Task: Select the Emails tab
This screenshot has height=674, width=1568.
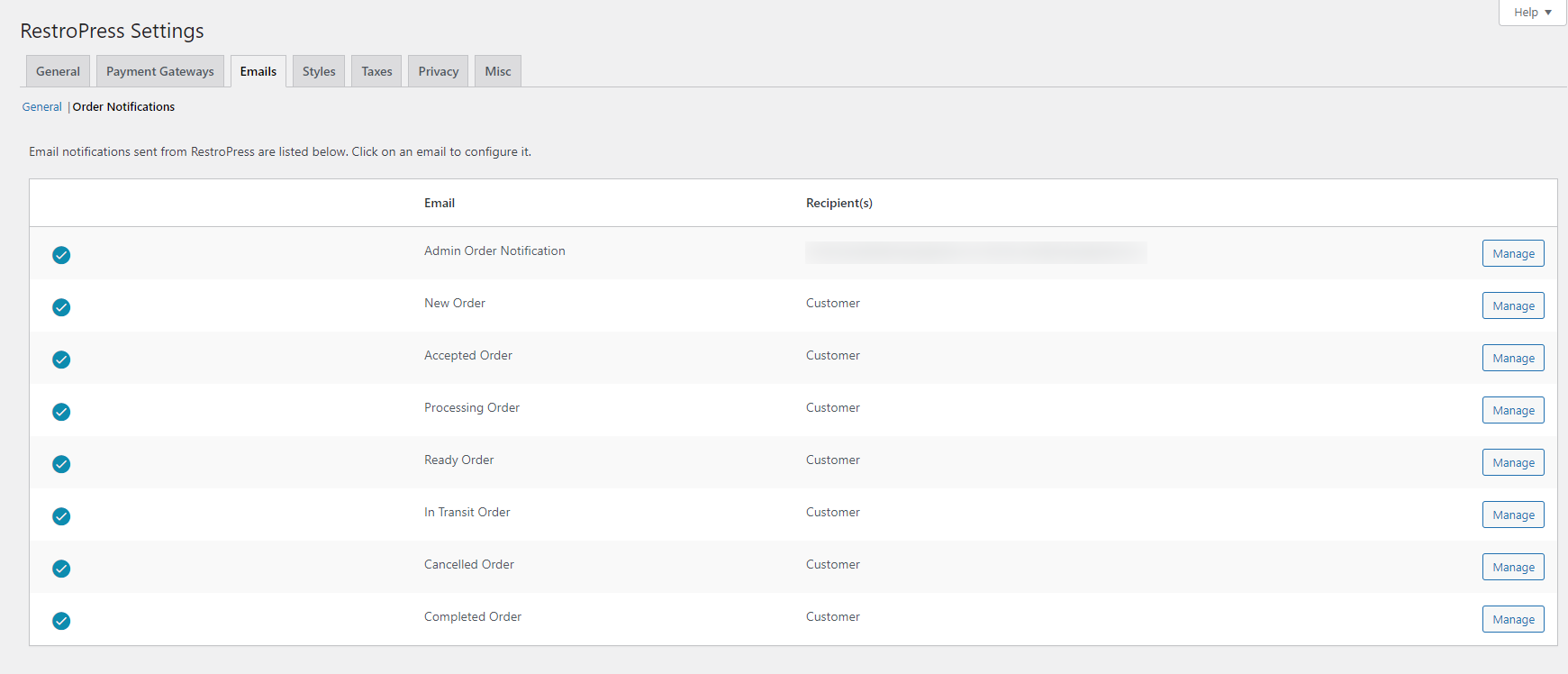Action: 258,71
